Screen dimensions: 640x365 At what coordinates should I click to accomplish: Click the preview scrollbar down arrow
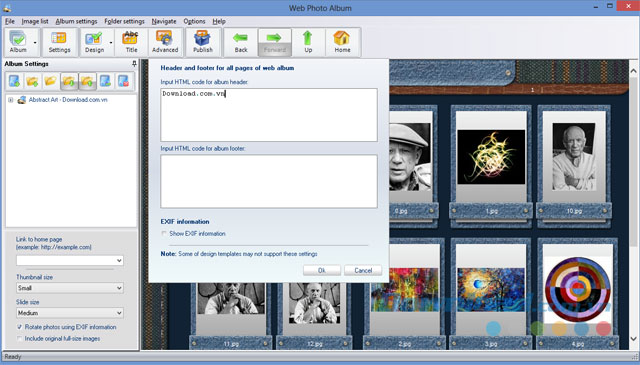click(633, 339)
